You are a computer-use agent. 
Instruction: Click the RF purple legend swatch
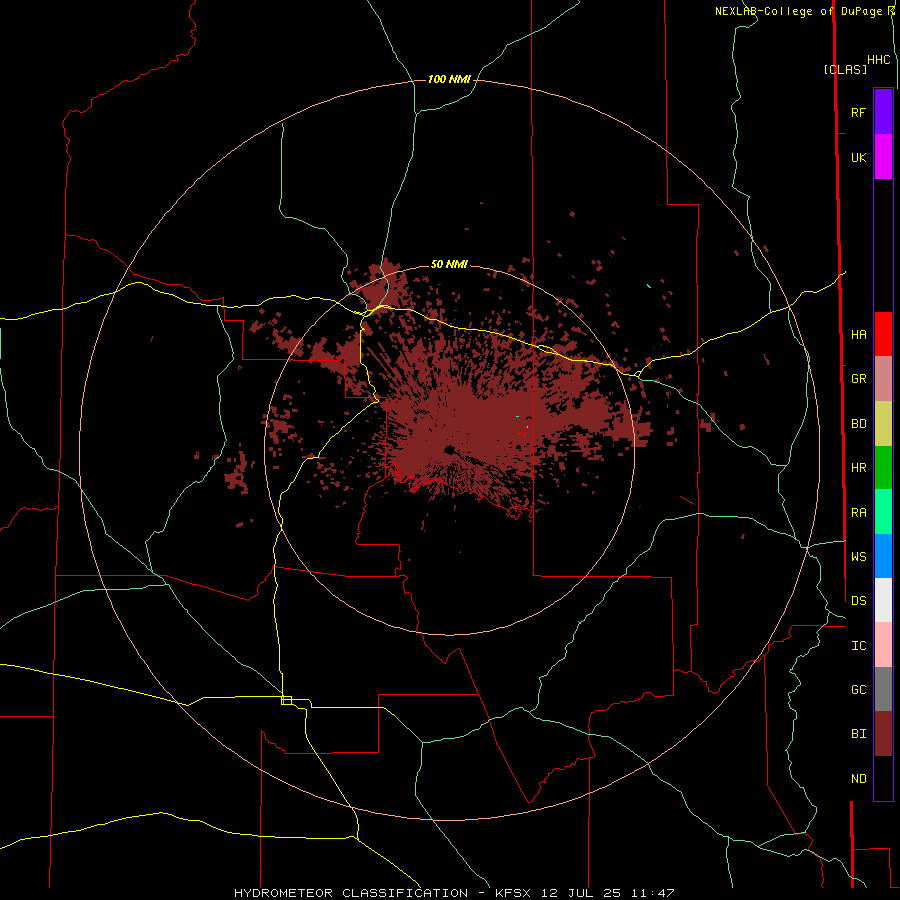point(883,112)
